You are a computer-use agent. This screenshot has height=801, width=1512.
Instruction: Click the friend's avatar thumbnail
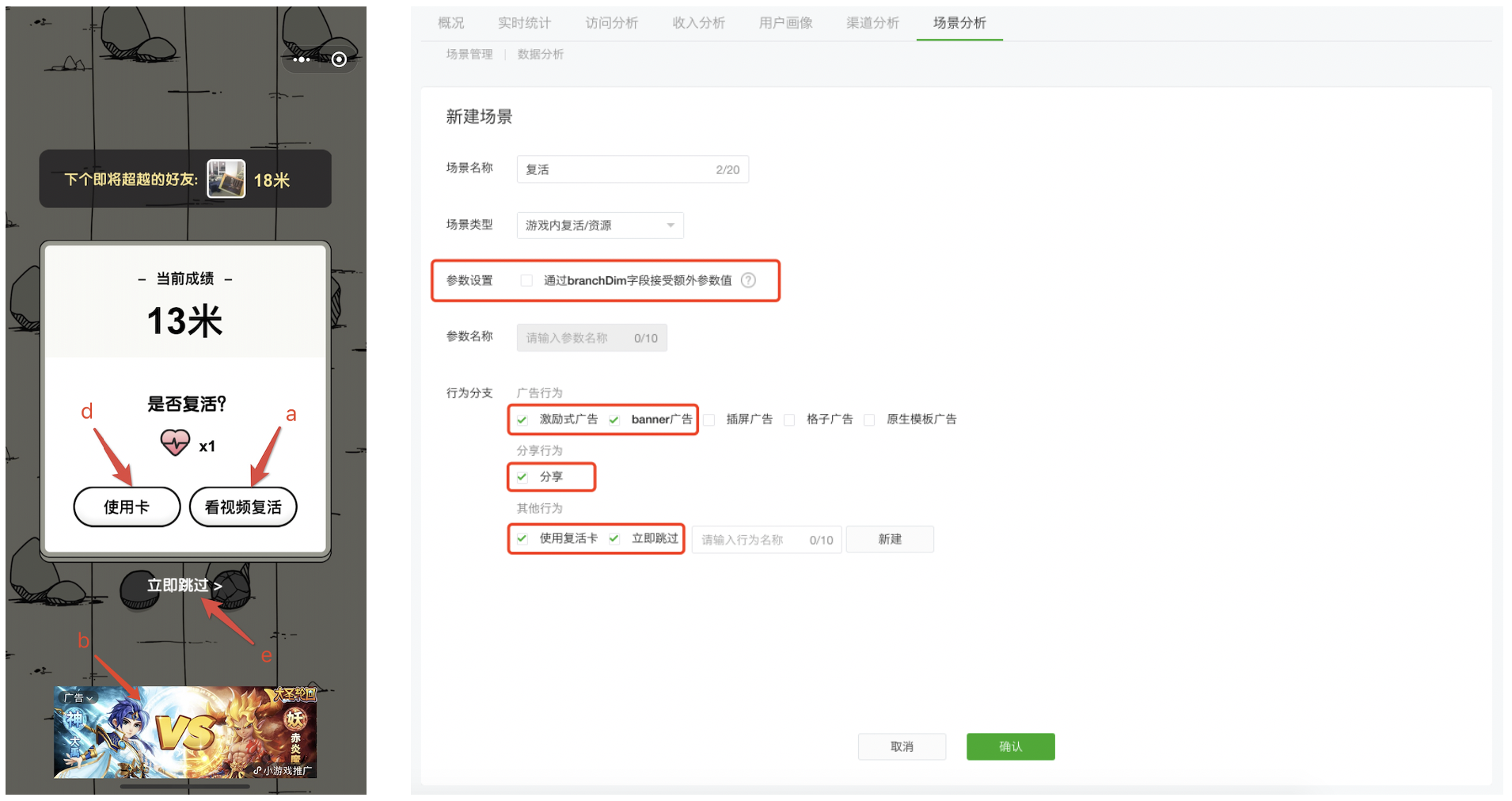[226, 179]
